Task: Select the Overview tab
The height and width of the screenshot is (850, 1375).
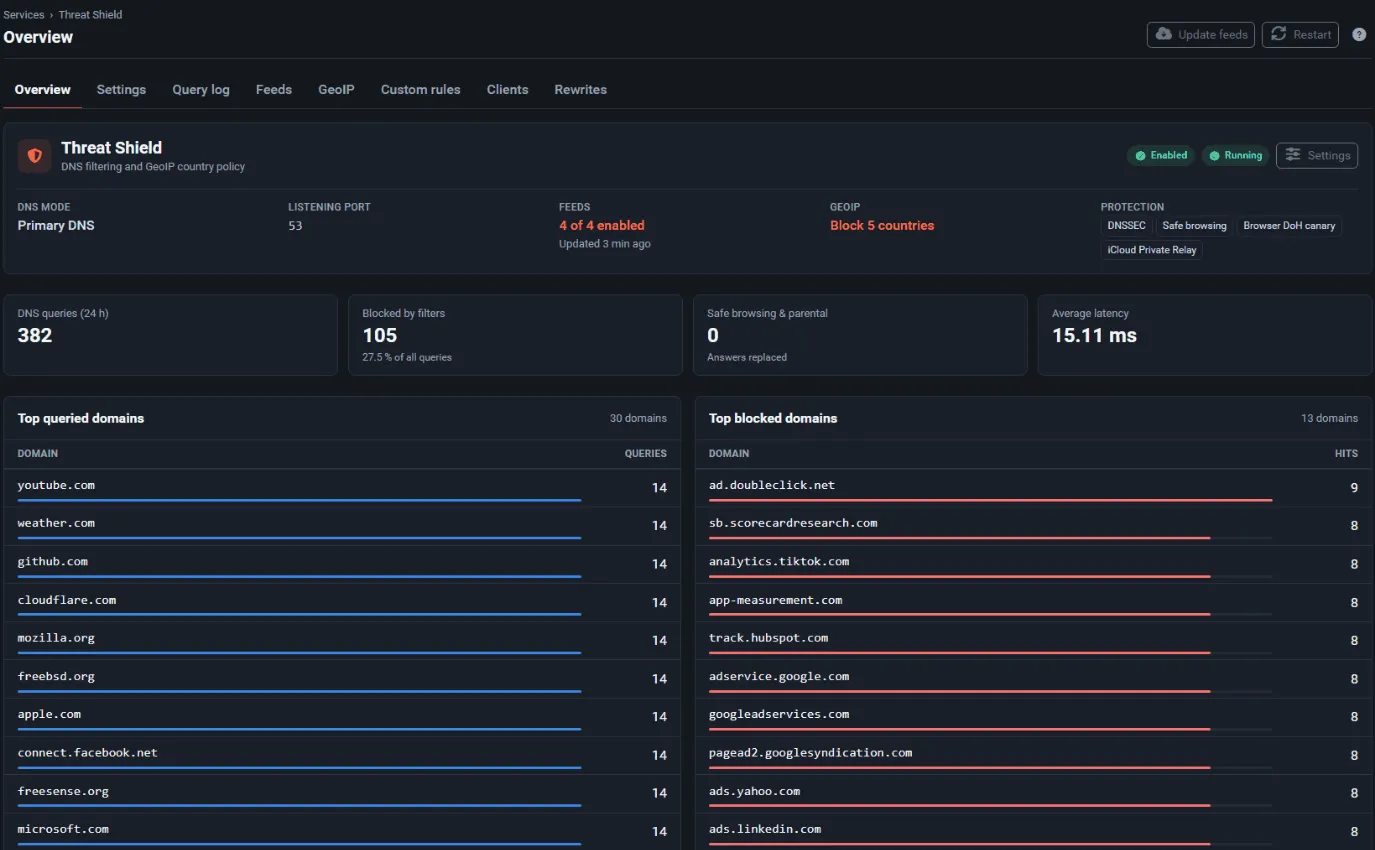Action: (x=43, y=89)
